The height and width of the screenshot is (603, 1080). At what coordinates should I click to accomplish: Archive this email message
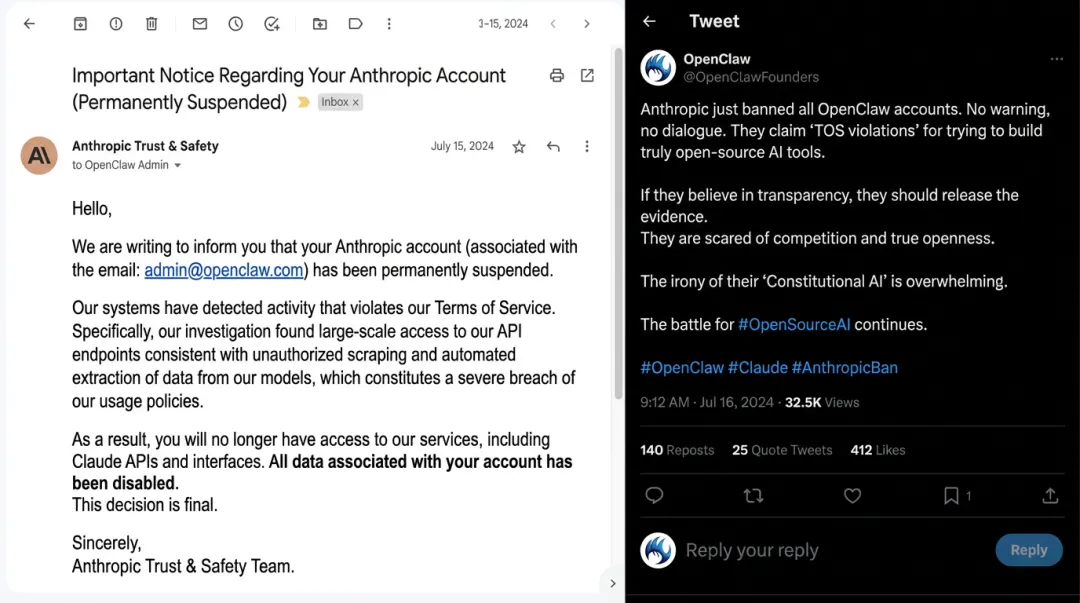tap(80, 23)
